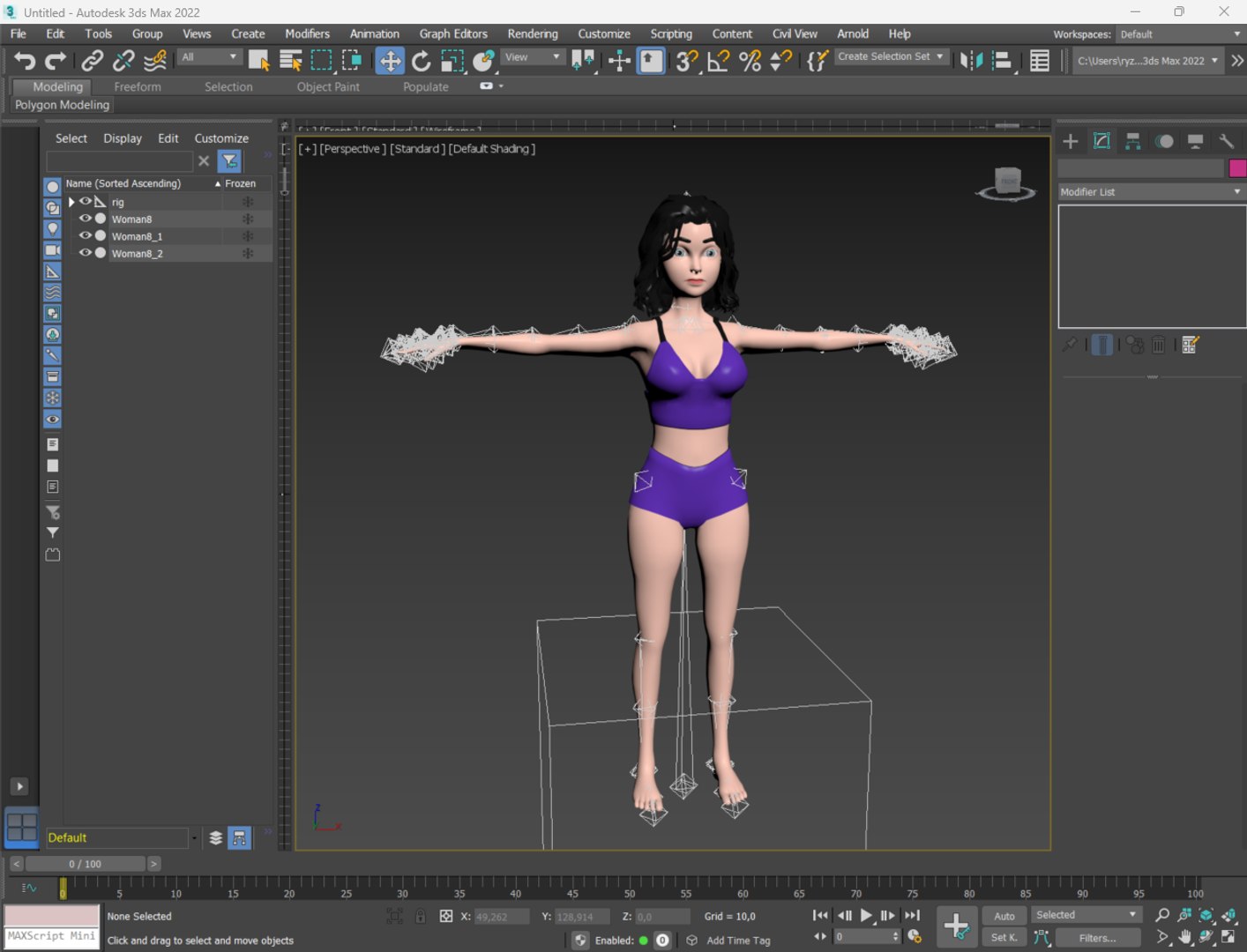This screenshot has height=952, width=1247.
Task: Toggle the Angle Snap icon
Action: tap(718, 60)
